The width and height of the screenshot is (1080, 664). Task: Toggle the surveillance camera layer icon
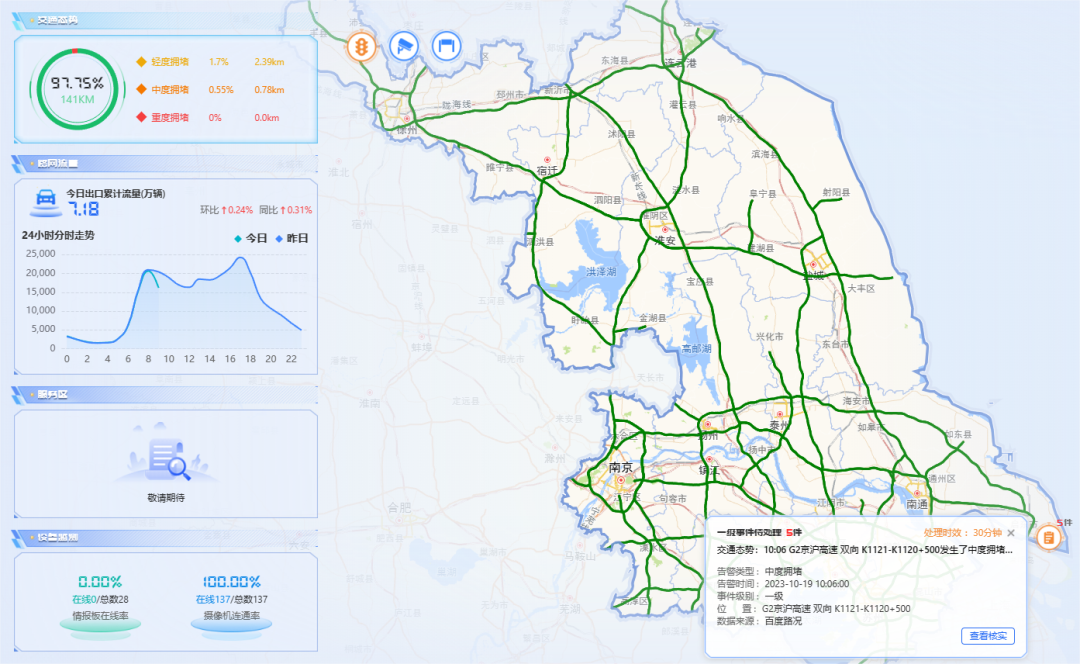point(403,46)
